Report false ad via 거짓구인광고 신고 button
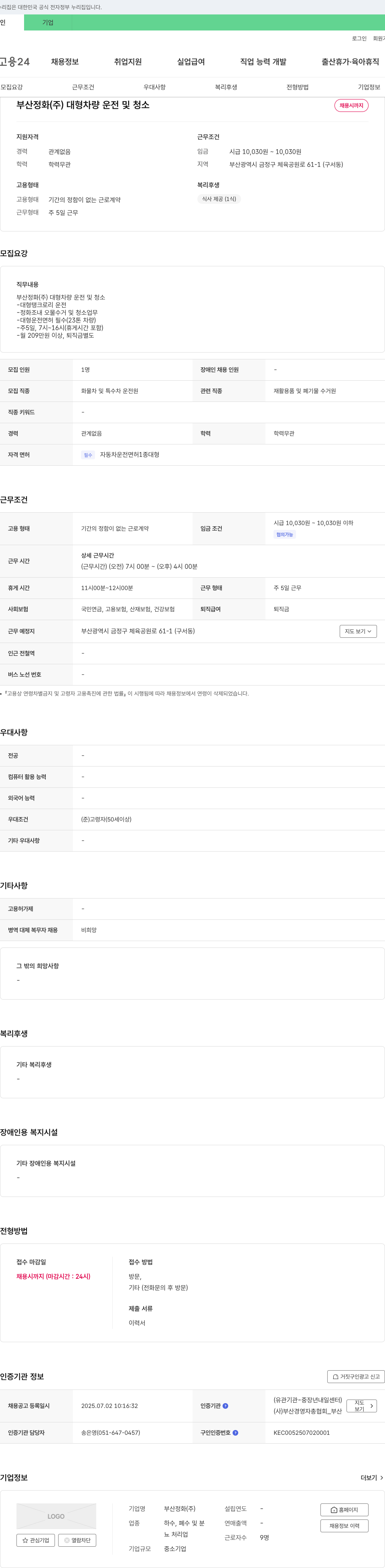Screen dimensions: 385x1568 coord(356,1376)
